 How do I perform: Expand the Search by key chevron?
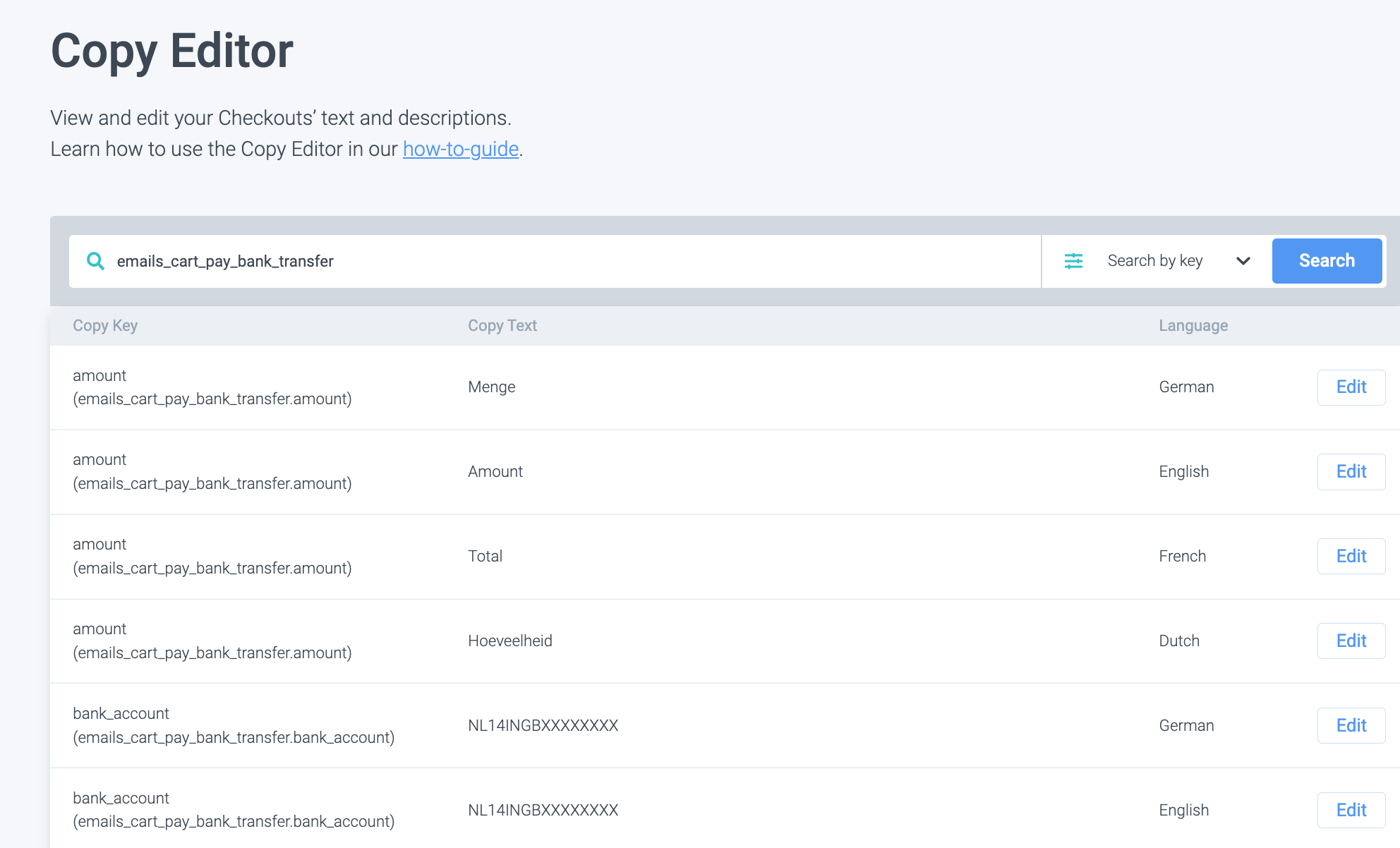(1243, 261)
